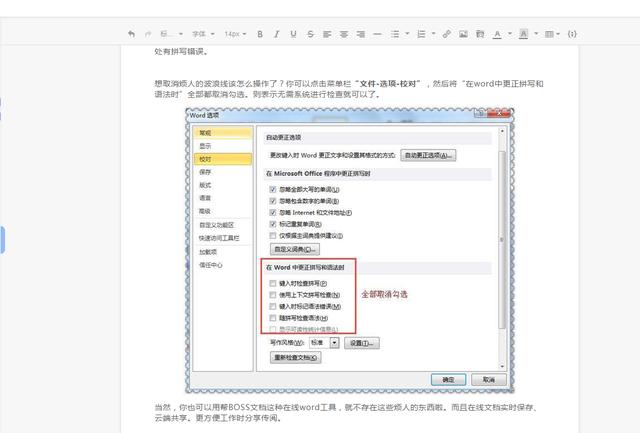Open the heading style dropdown
640x433 pixels.
pyautogui.click(x=171, y=34)
